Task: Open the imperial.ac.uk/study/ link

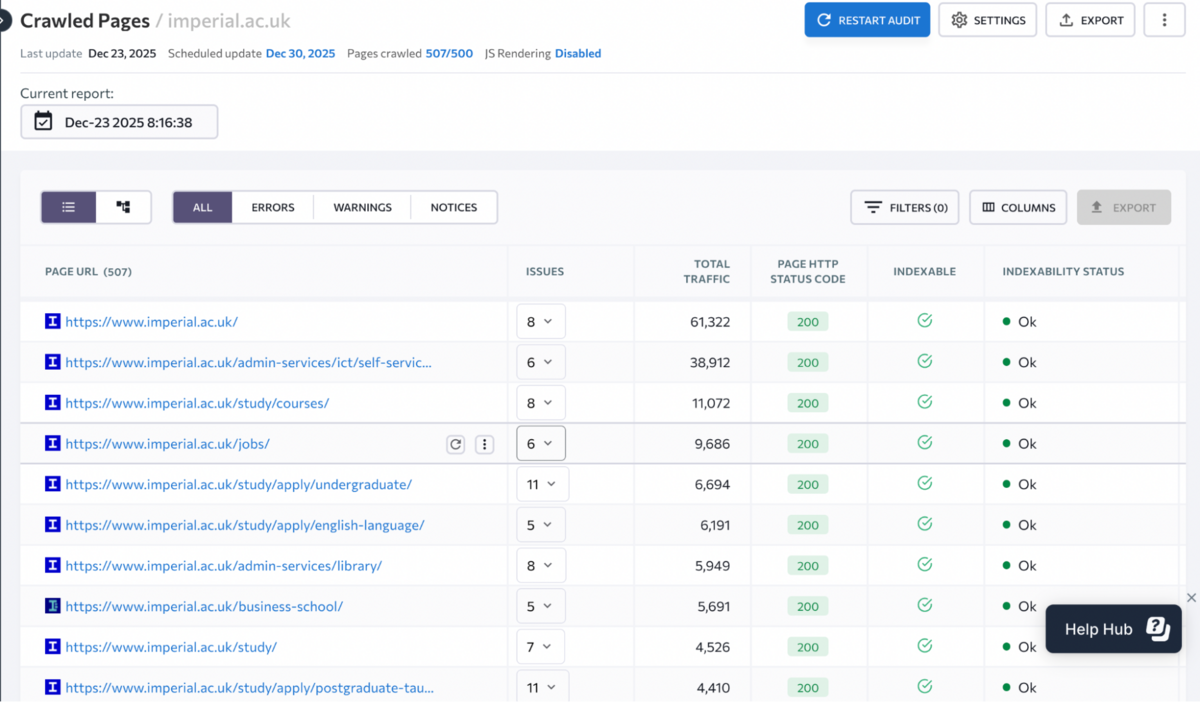Action: click(171, 647)
